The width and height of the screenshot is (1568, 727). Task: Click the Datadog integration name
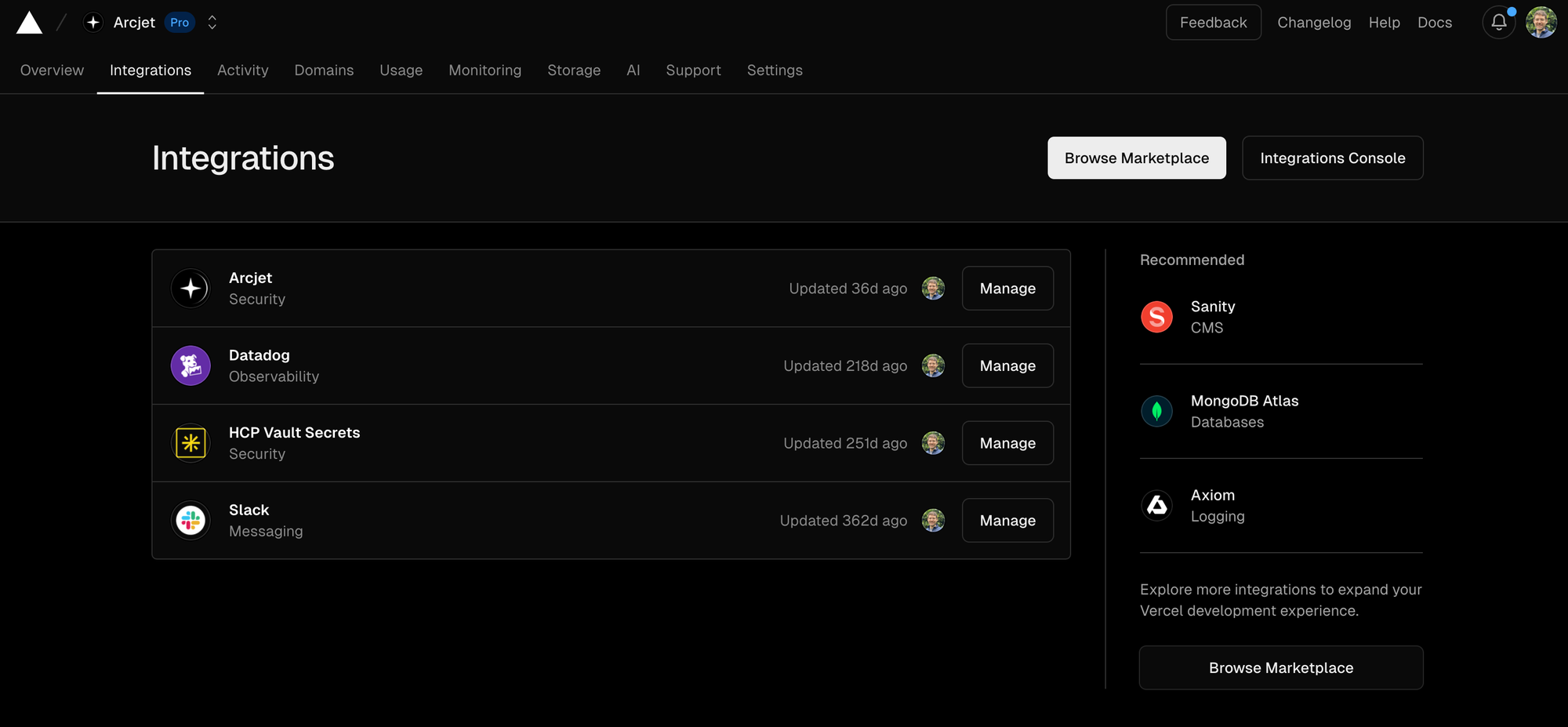coord(260,355)
